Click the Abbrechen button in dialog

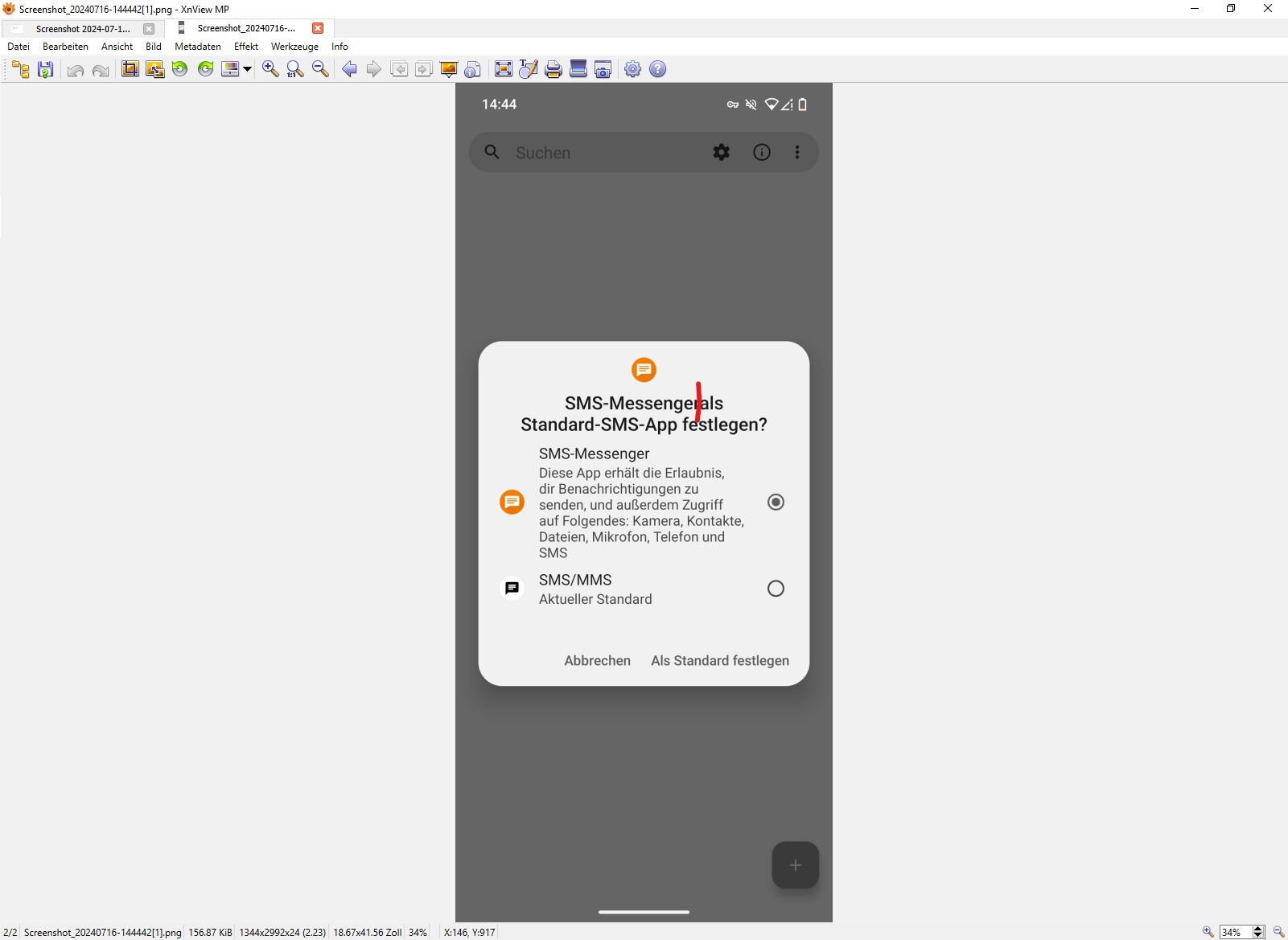tap(597, 661)
